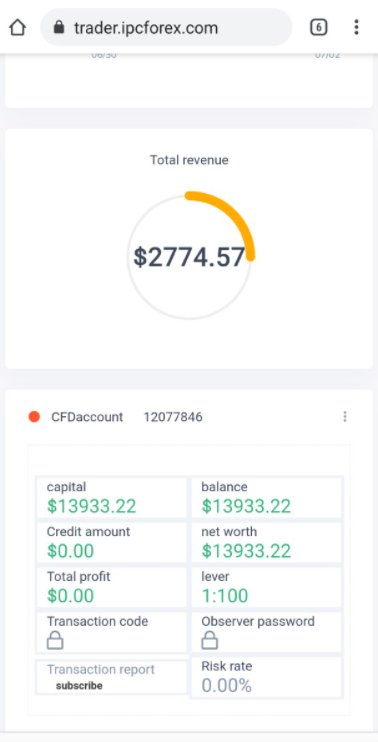Image resolution: width=378 pixels, height=742 pixels.
Task: Click the orange Total revenue progress arc
Action: 227,217
